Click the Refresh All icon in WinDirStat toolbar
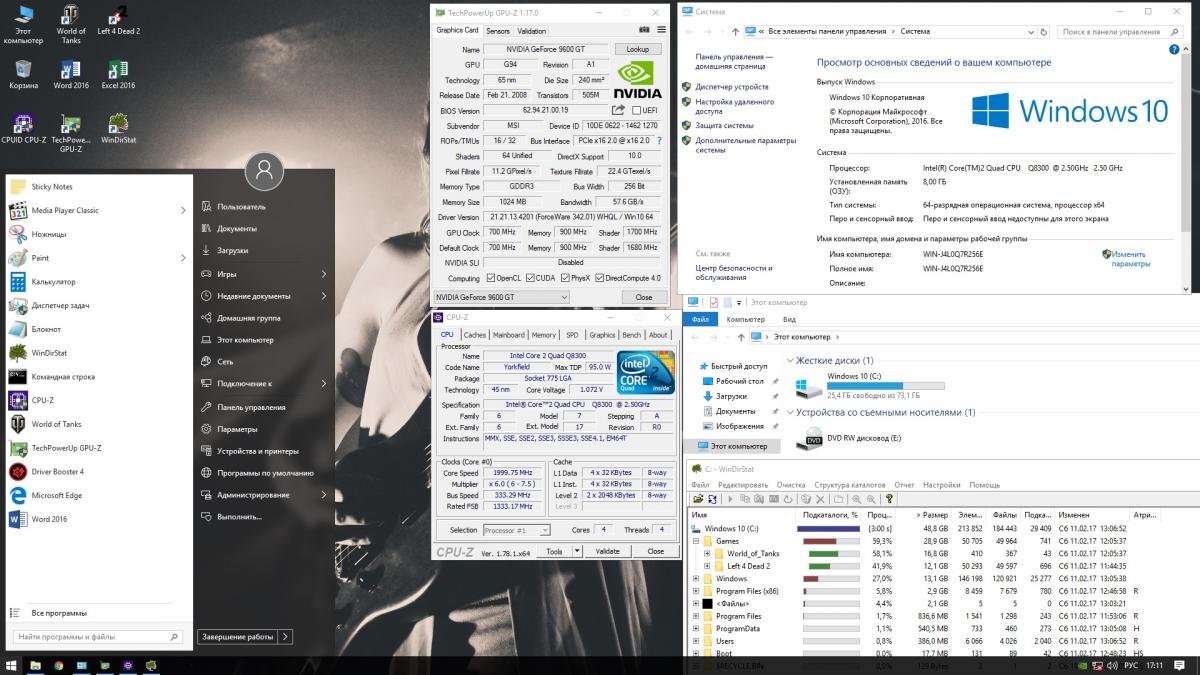The image size is (1200, 675). pos(712,498)
